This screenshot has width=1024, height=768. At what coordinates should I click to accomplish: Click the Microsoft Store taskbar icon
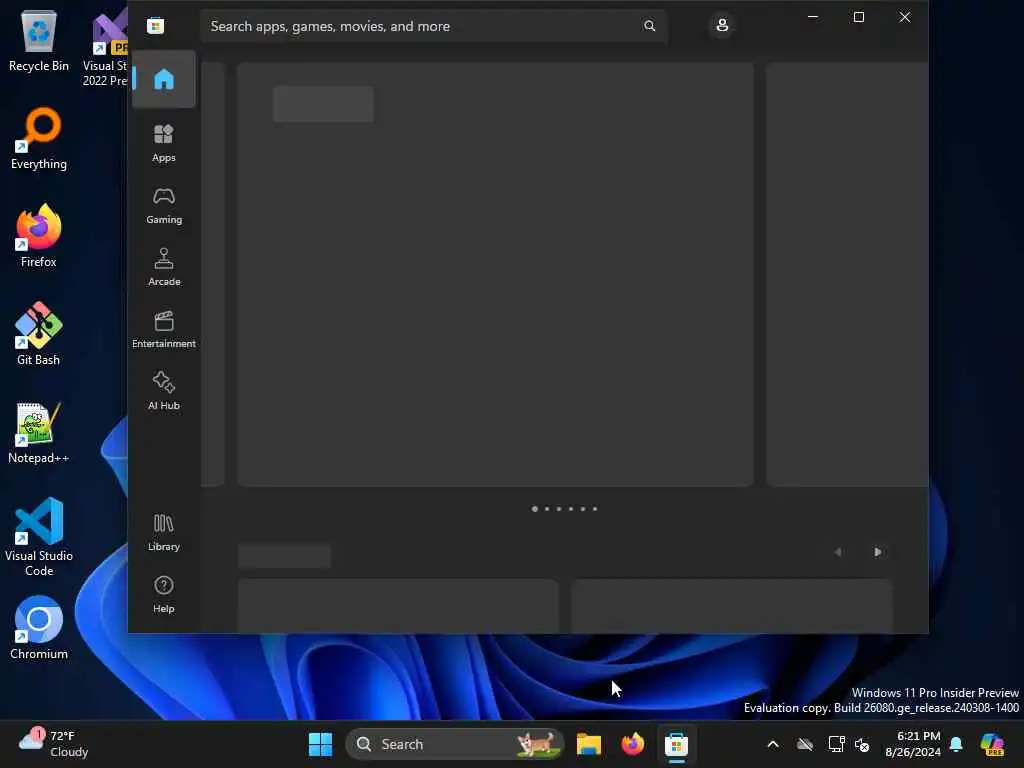point(677,744)
